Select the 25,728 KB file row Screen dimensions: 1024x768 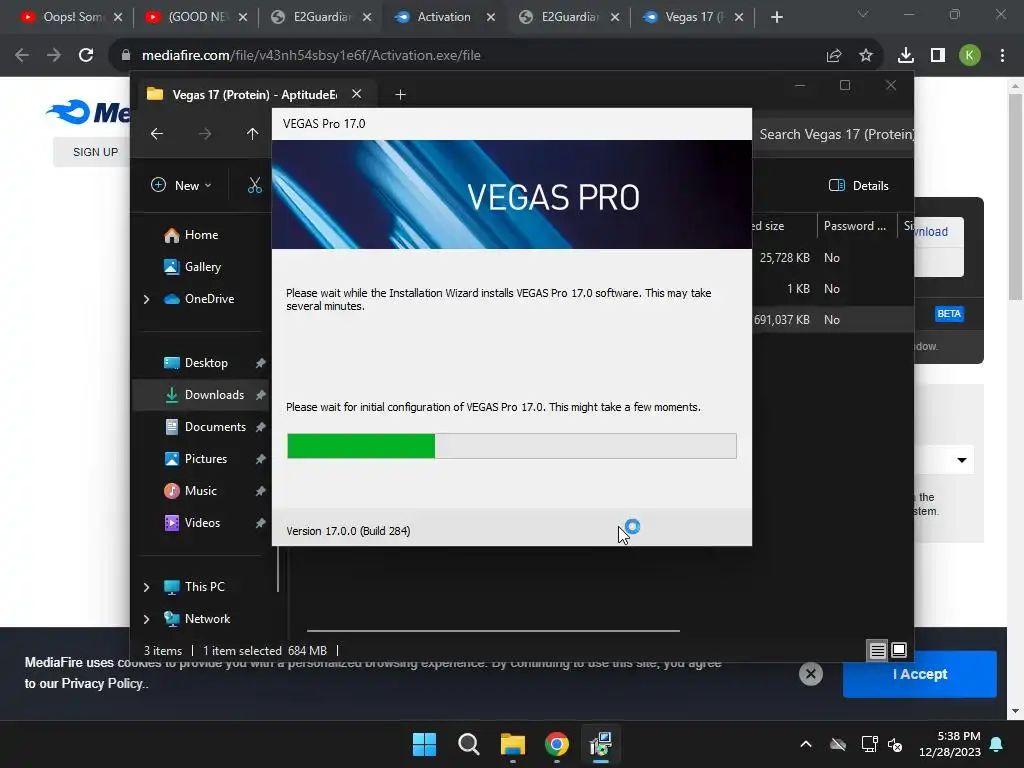pos(833,258)
